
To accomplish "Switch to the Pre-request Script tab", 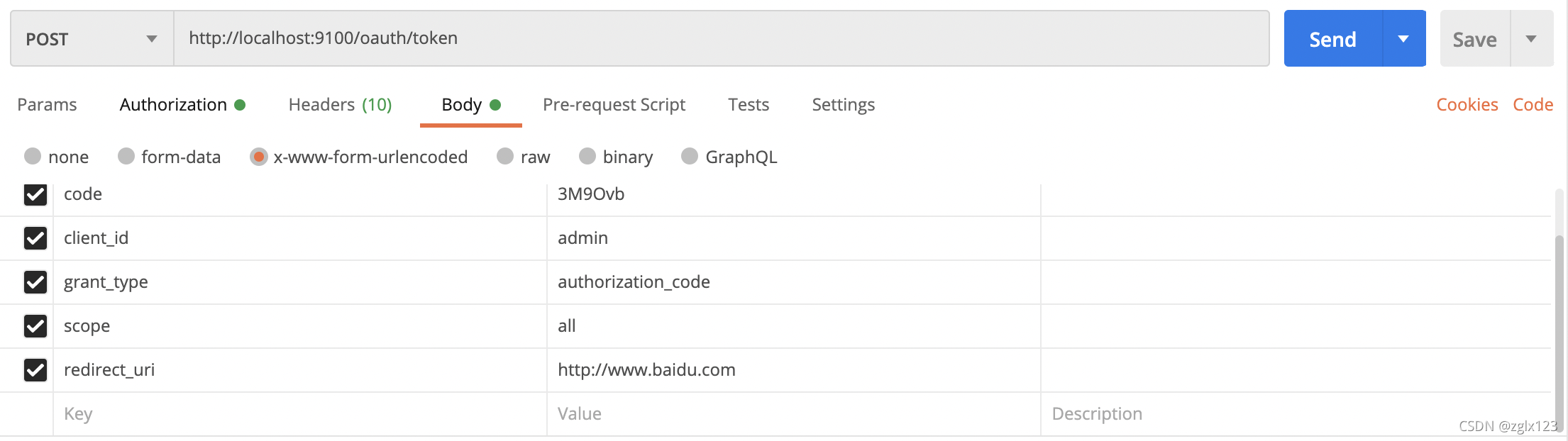I will (614, 105).
